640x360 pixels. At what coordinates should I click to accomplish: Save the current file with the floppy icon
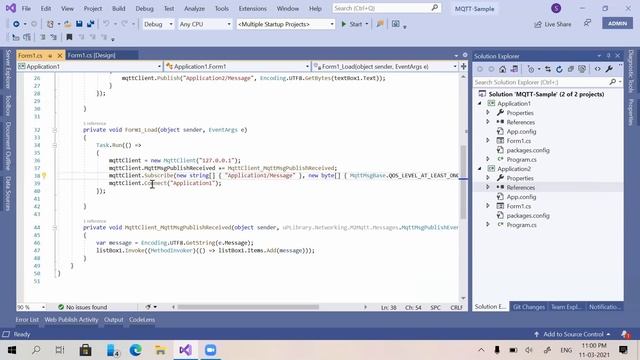(79, 24)
